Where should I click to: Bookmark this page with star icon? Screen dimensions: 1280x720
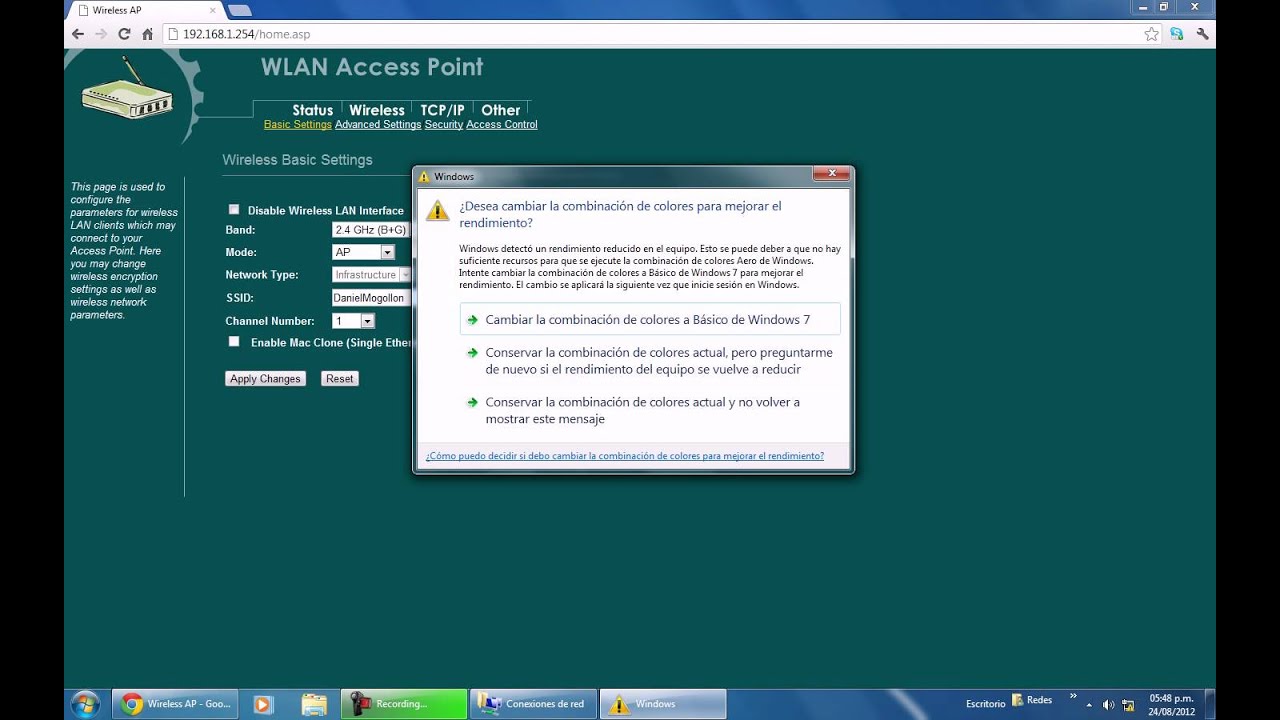tap(1151, 34)
